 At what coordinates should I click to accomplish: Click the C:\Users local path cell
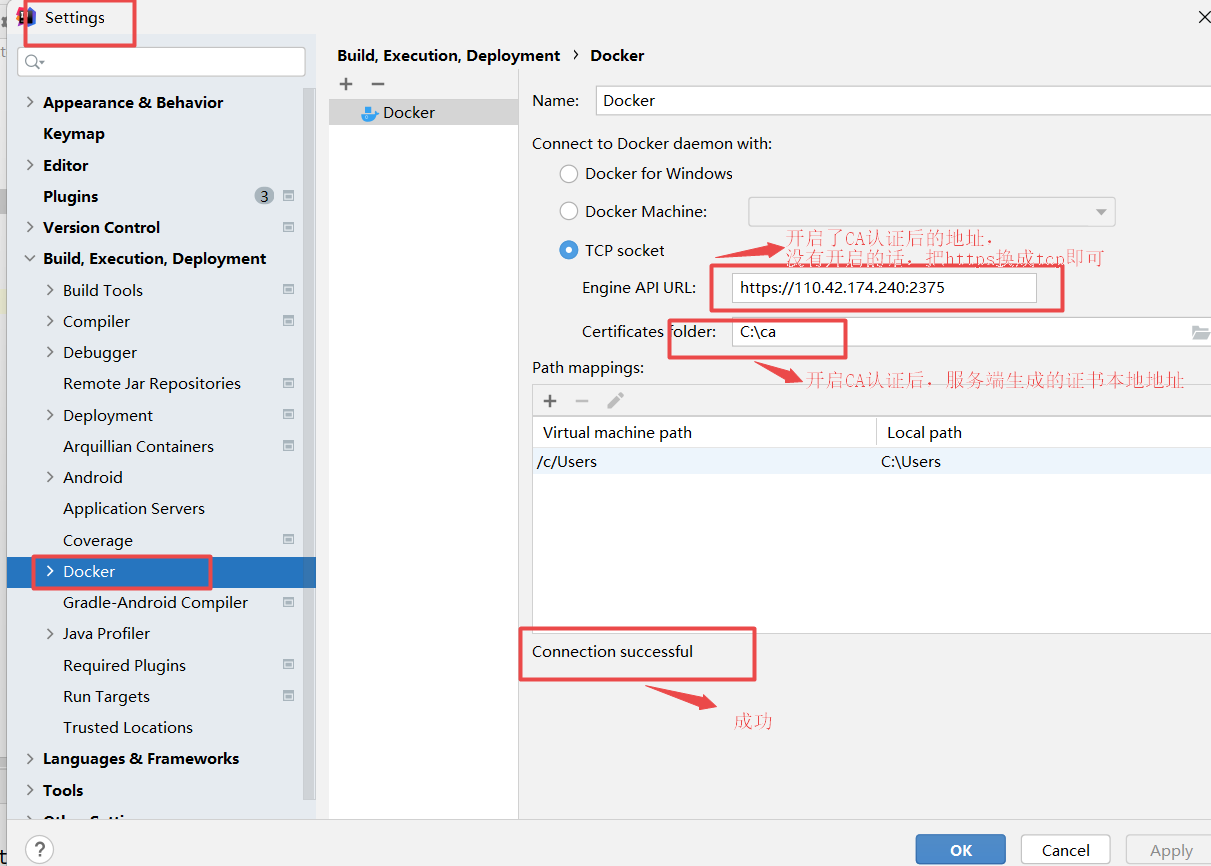(911, 461)
